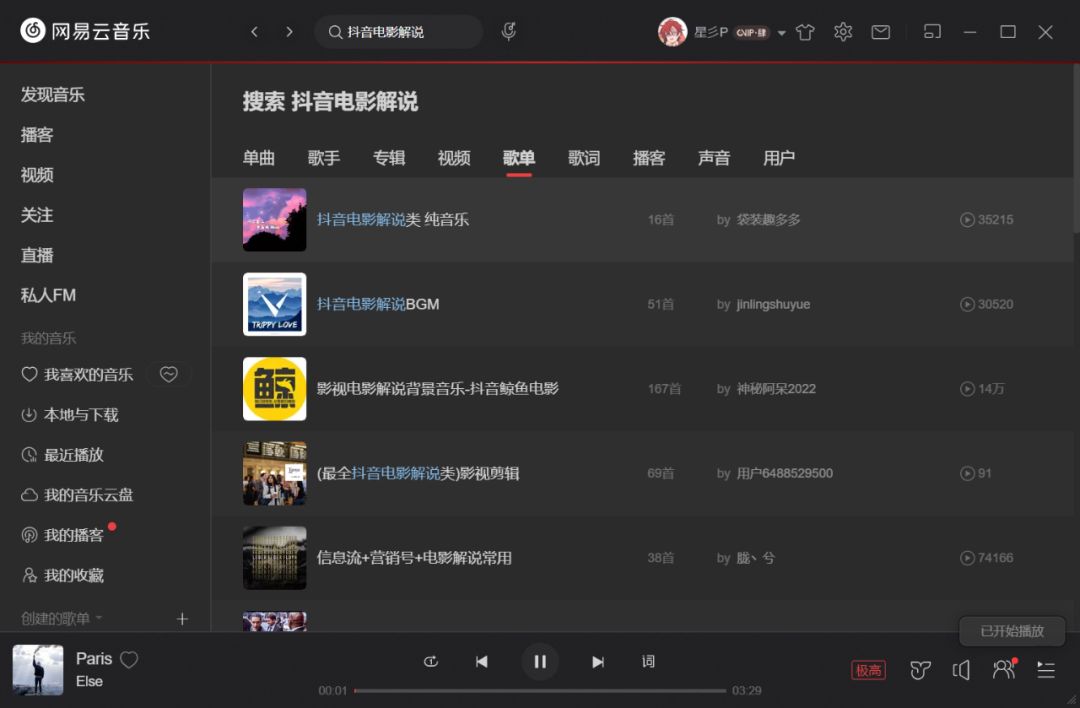Screen dimensions: 1080x708
Task: Open 最近播放 in the sidebar
Action: coord(63,455)
